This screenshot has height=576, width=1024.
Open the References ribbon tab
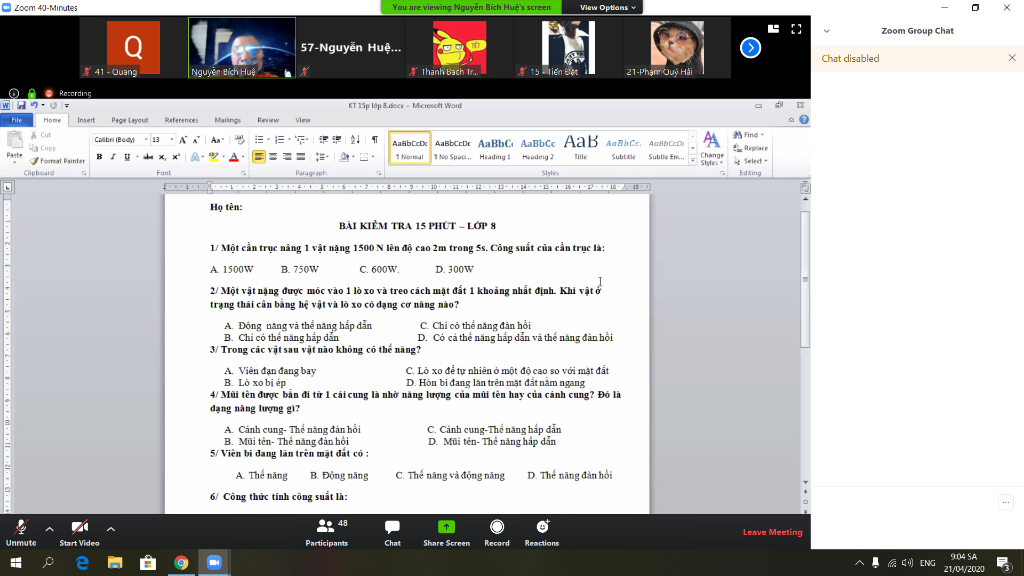point(181,120)
